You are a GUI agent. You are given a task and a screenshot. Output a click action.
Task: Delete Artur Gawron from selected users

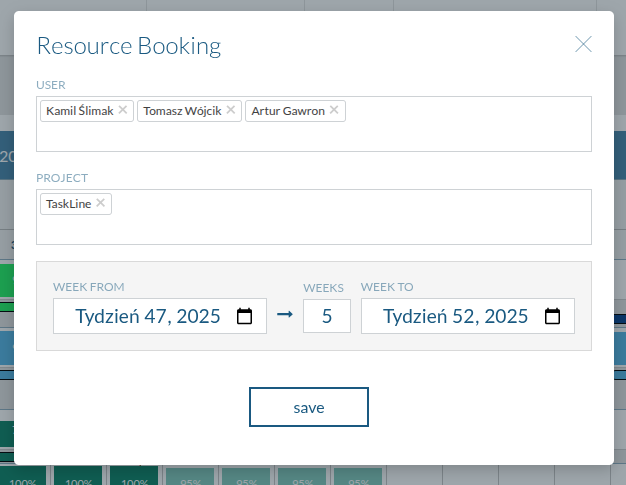334,110
